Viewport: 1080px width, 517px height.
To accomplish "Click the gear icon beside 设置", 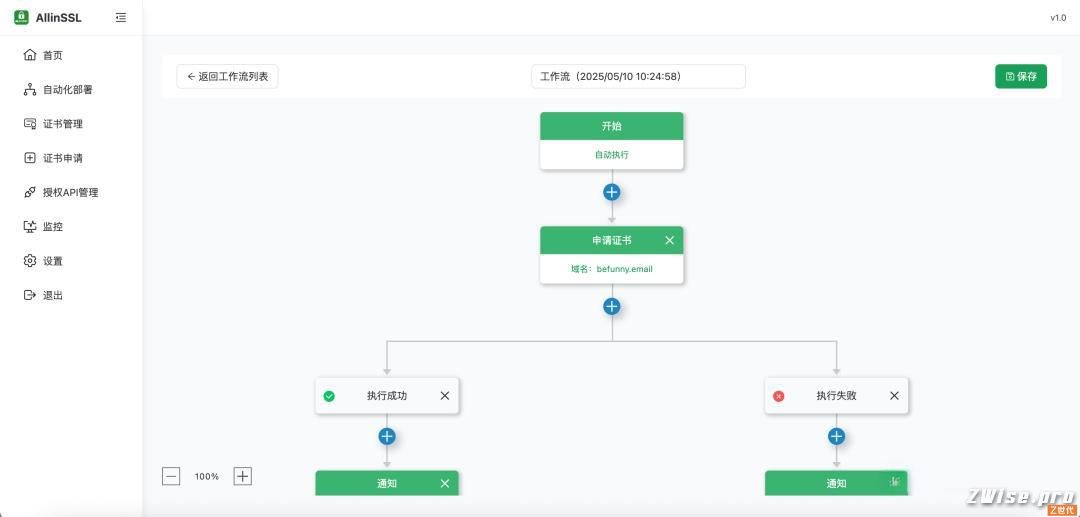I will pos(30,261).
